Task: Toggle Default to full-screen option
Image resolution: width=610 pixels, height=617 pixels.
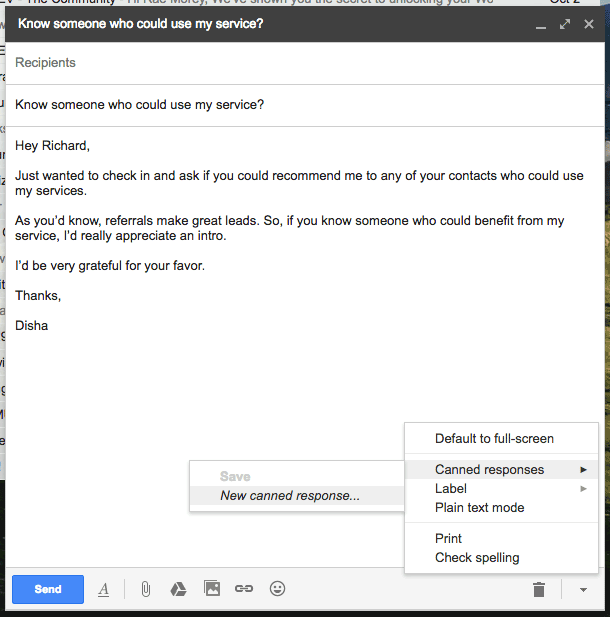Action: click(494, 438)
